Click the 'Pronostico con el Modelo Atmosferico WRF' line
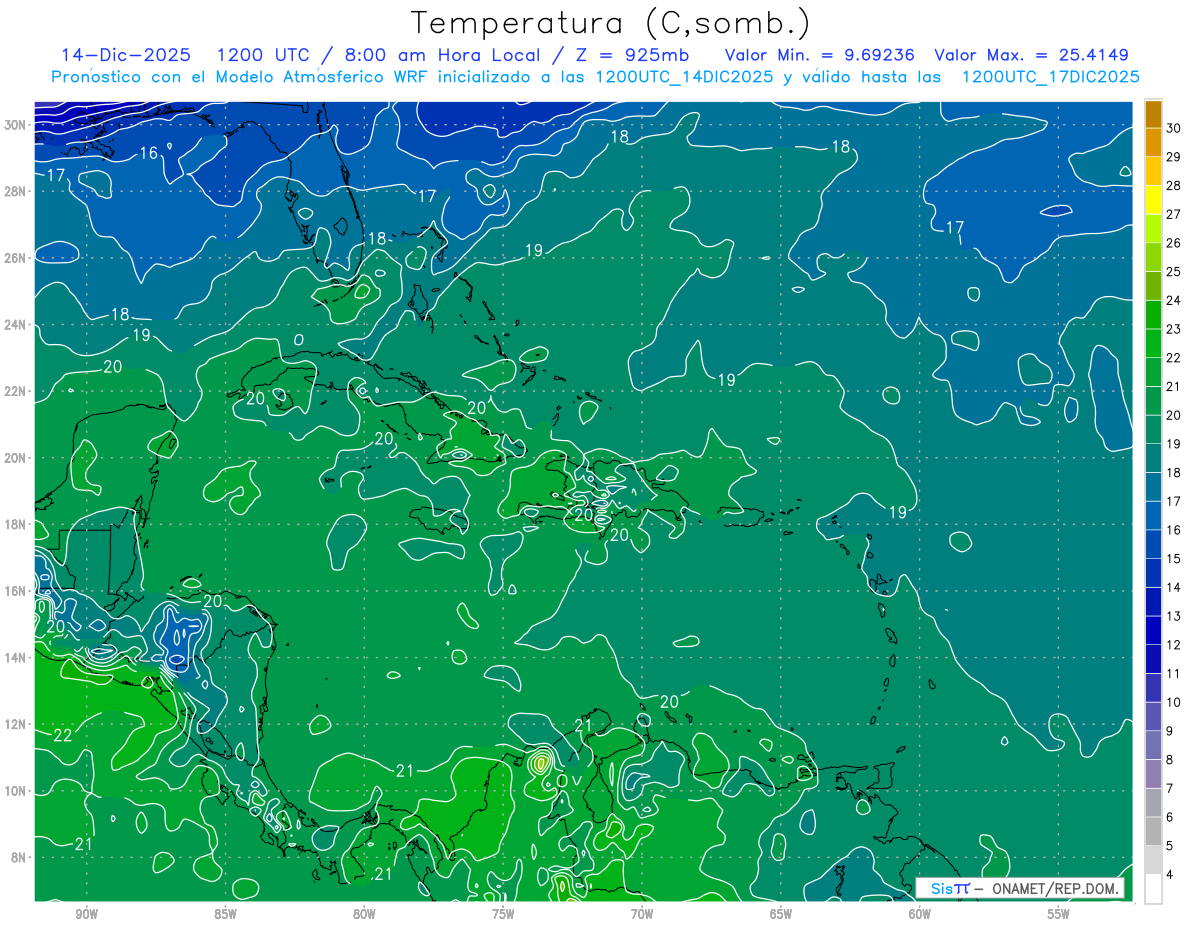Screen dimensions: 1200x927 [595, 77]
